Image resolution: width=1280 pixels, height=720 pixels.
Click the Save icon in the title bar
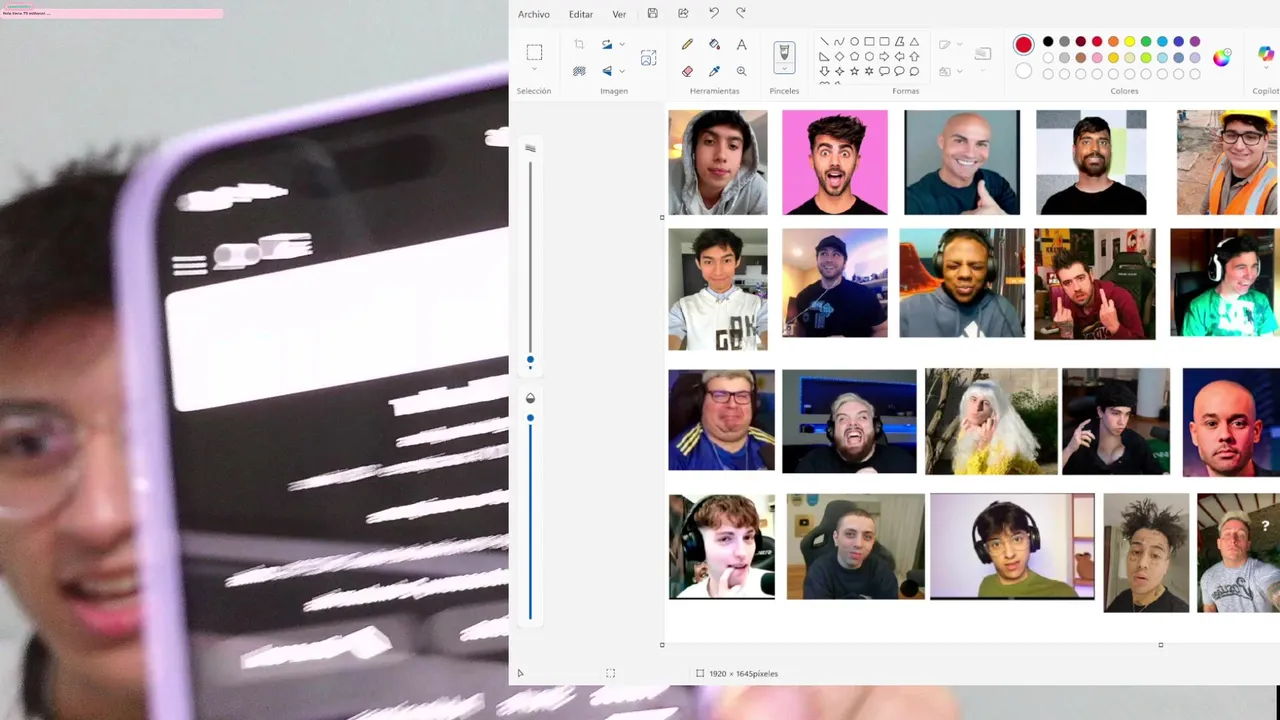tap(653, 13)
